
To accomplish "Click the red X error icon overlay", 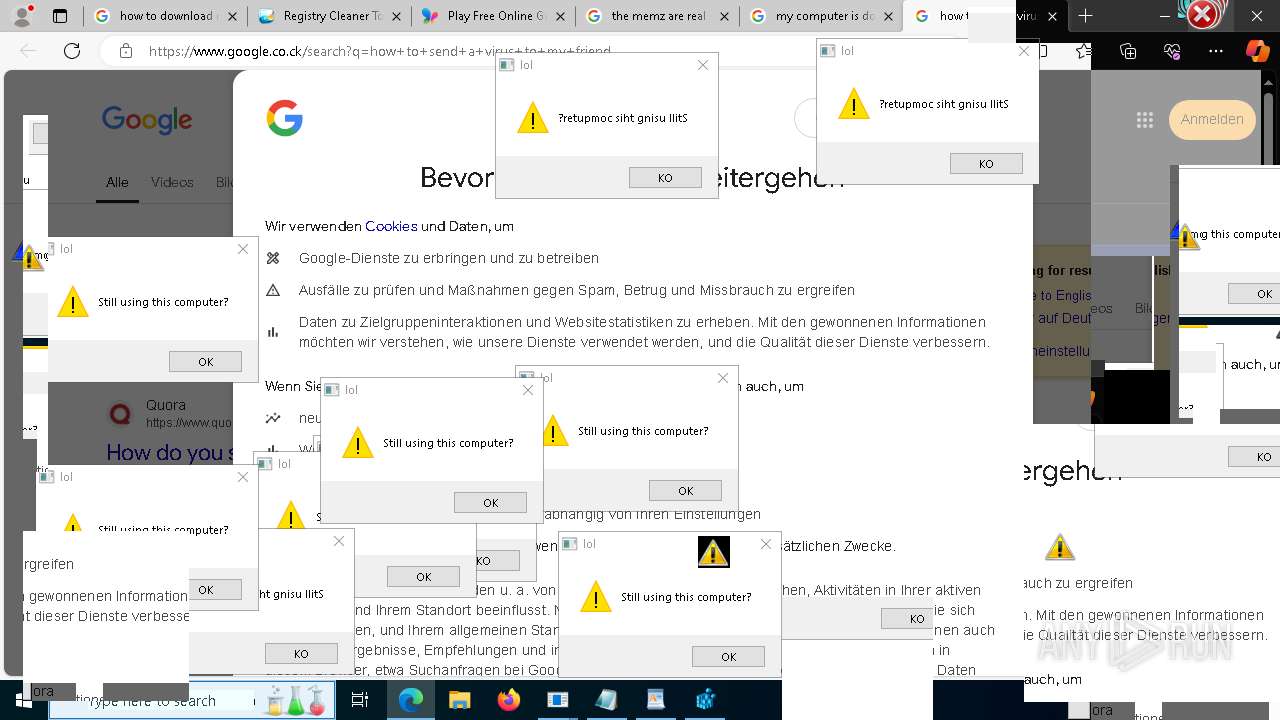I will point(1202,14).
